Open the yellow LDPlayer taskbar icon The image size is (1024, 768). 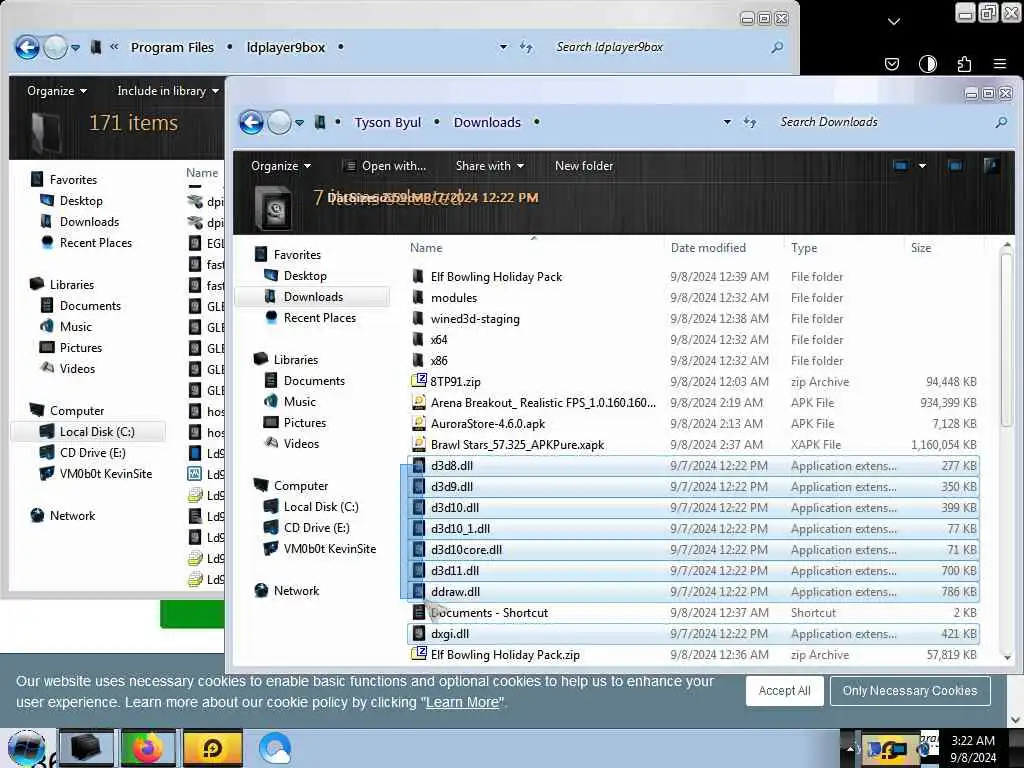(213, 748)
